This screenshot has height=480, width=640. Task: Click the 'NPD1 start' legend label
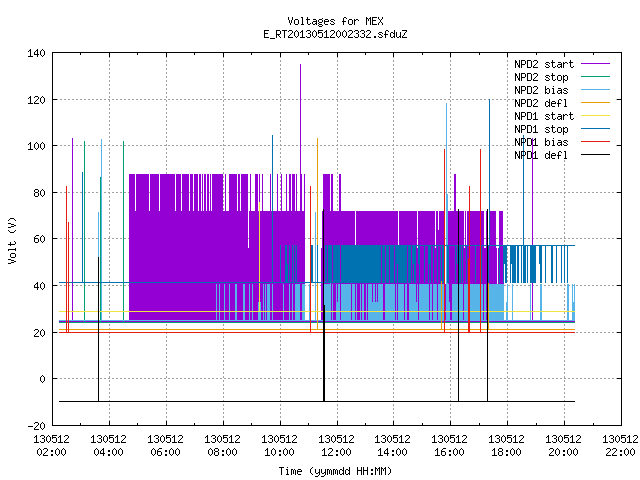click(544, 116)
